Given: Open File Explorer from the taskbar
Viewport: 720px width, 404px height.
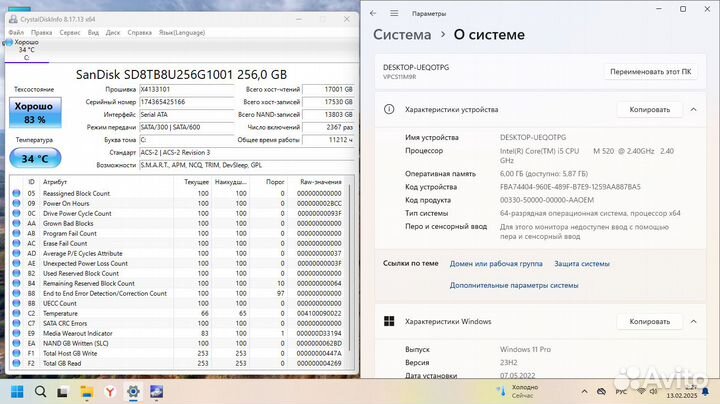Looking at the screenshot, I should [x=87, y=392].
